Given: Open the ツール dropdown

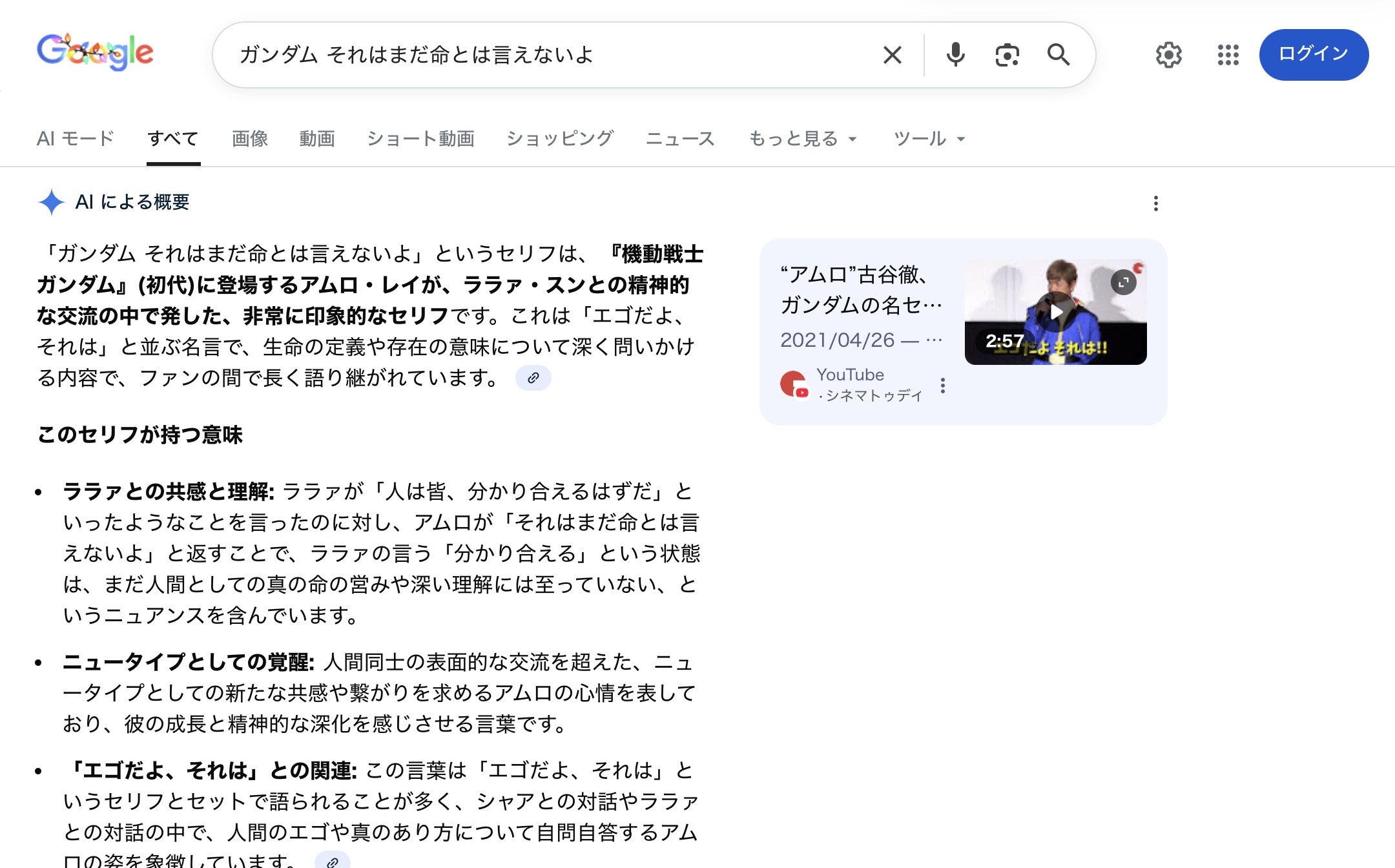Looking at the screenshot, I should 929,139.
